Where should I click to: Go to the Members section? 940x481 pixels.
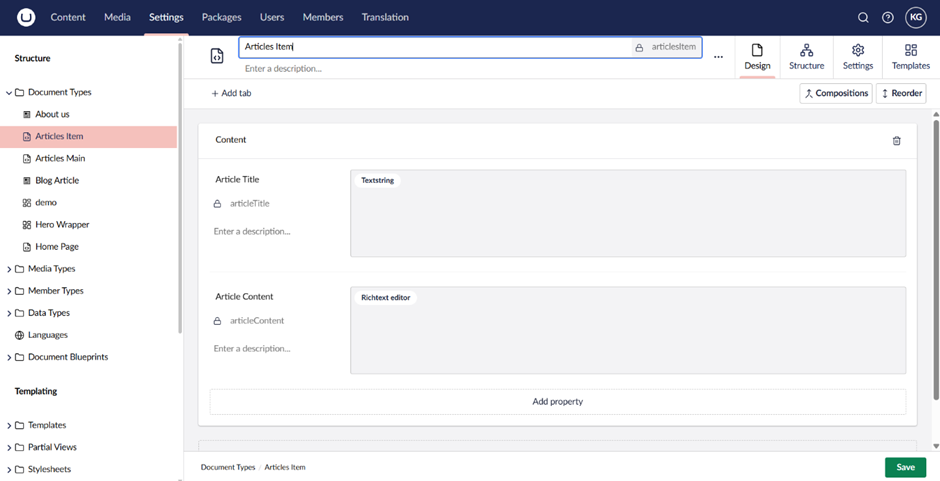point(323,17)
